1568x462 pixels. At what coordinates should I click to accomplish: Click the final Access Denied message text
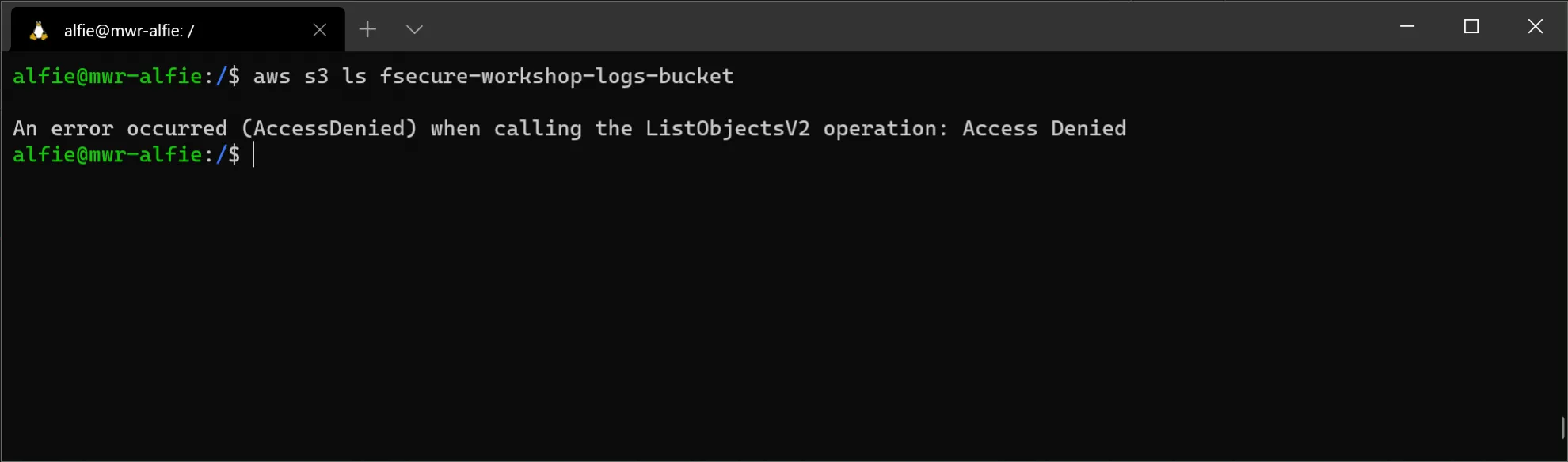pyautogui.click(x=1044, y=128)
